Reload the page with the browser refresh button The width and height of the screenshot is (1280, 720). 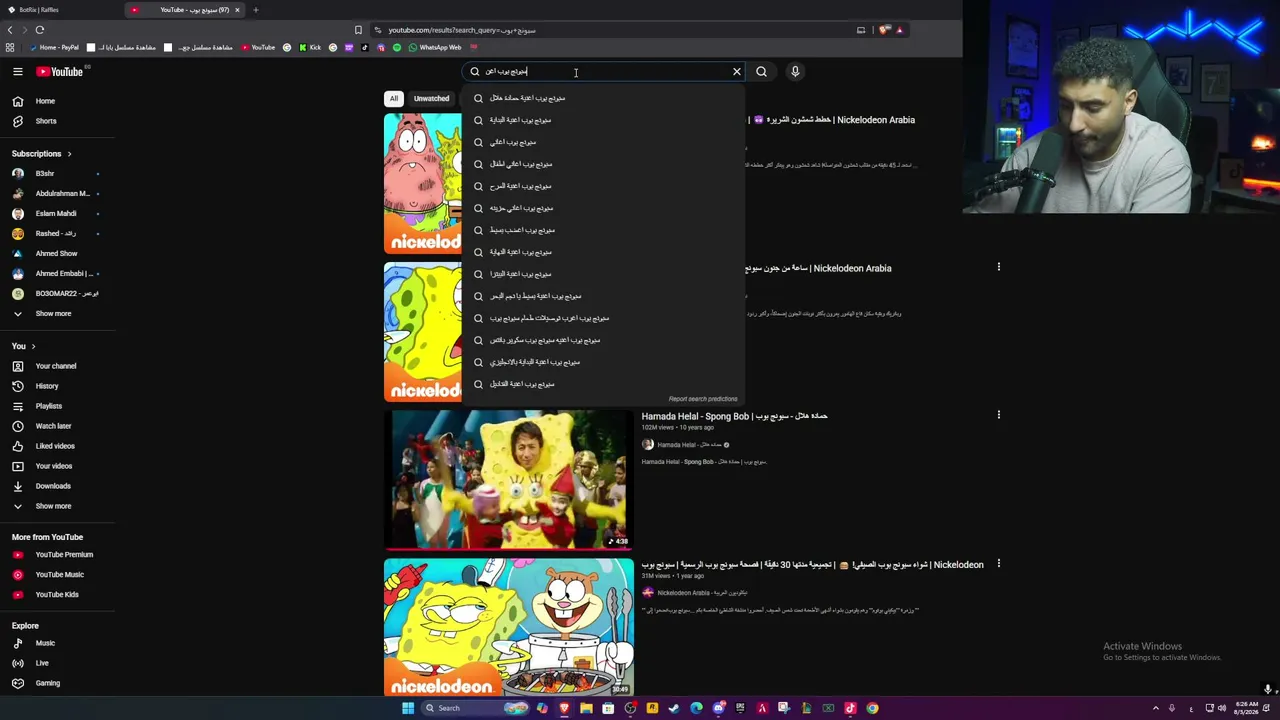[x=40, y=30]
